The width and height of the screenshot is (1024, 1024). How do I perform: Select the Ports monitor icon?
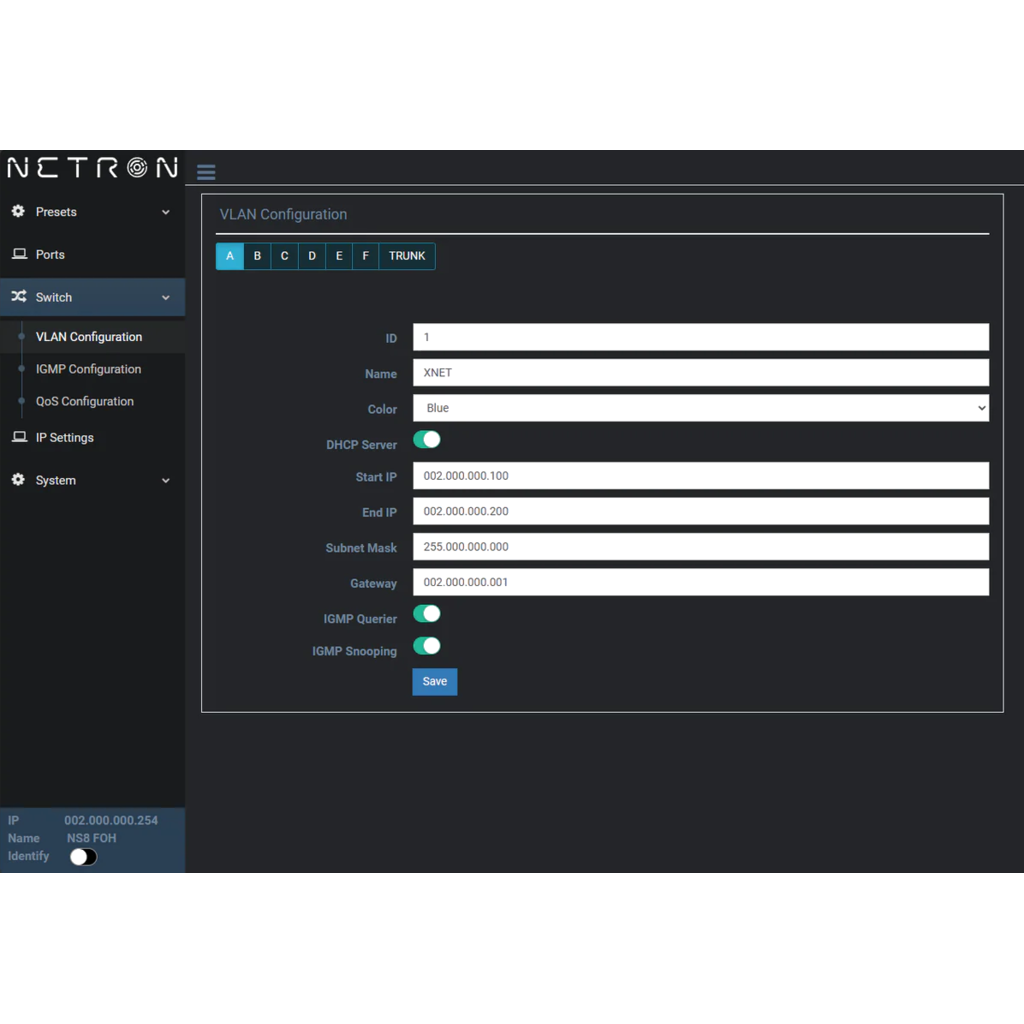click(x=18, y=254)
